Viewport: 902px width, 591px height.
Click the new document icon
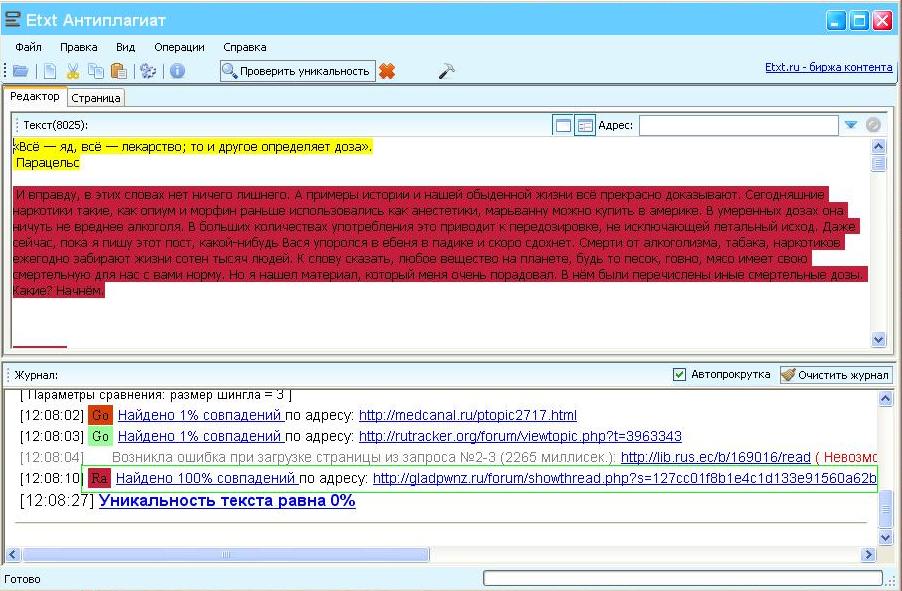49,71
